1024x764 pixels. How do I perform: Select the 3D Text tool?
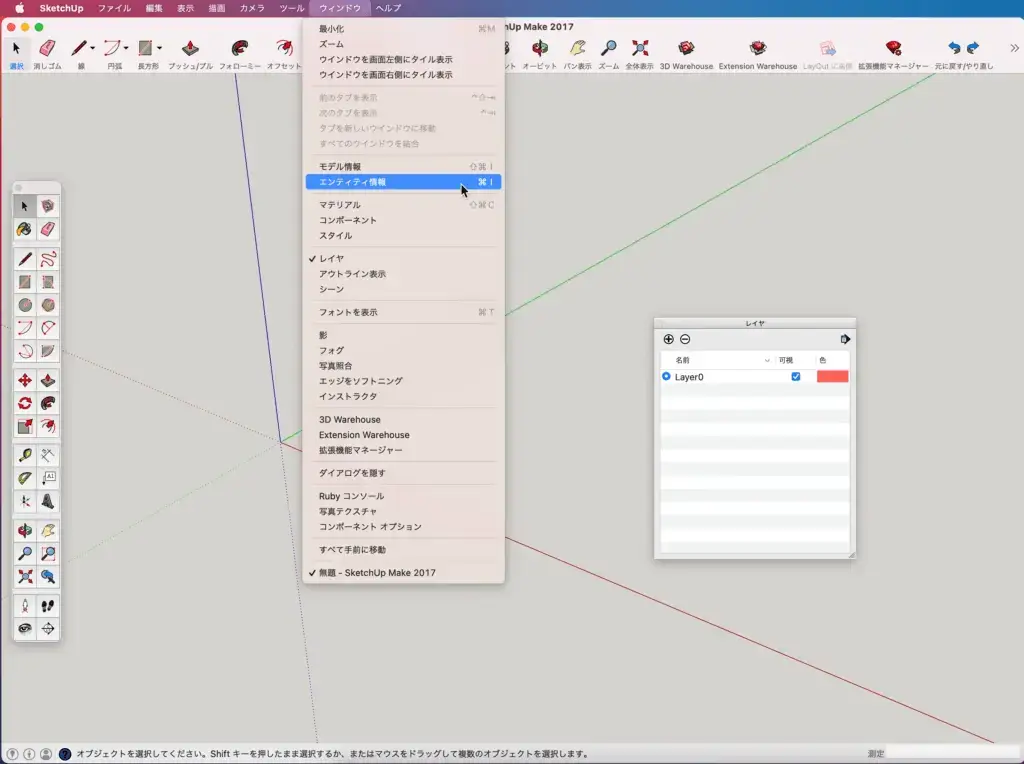[x=48, y=501]
